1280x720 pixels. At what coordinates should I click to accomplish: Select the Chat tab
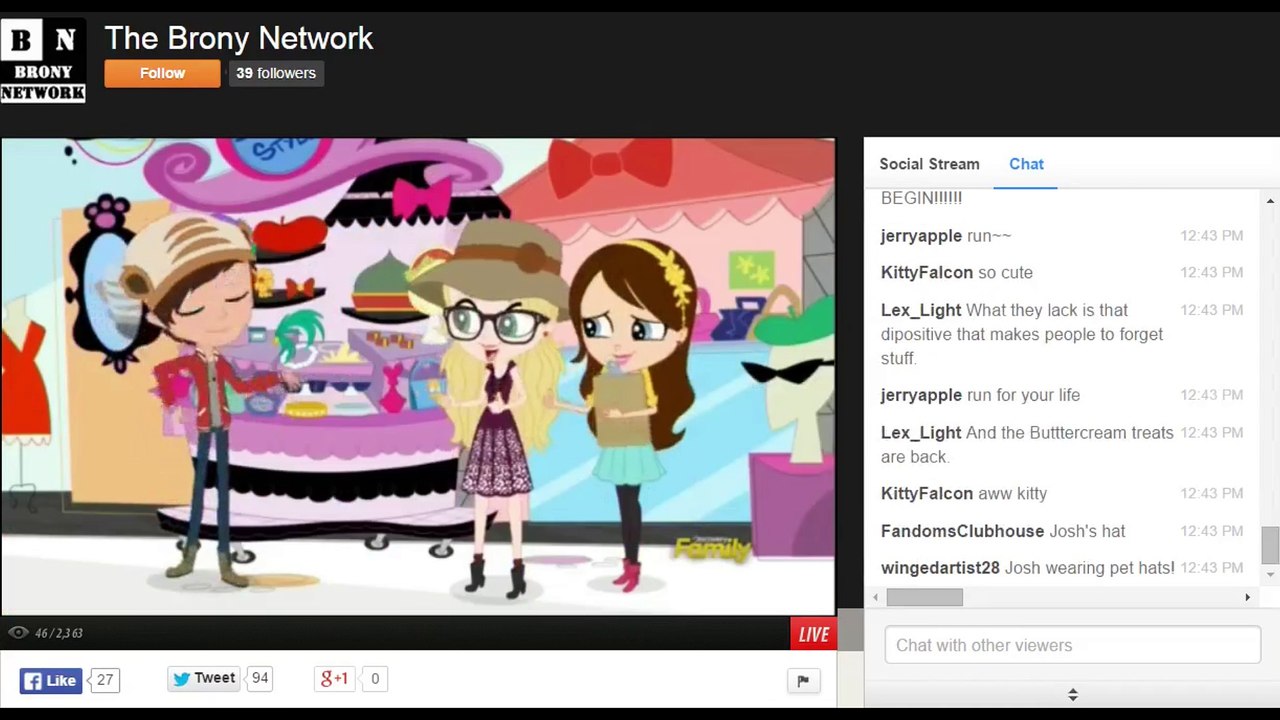pyautogui.click(x=1026, y=164)
